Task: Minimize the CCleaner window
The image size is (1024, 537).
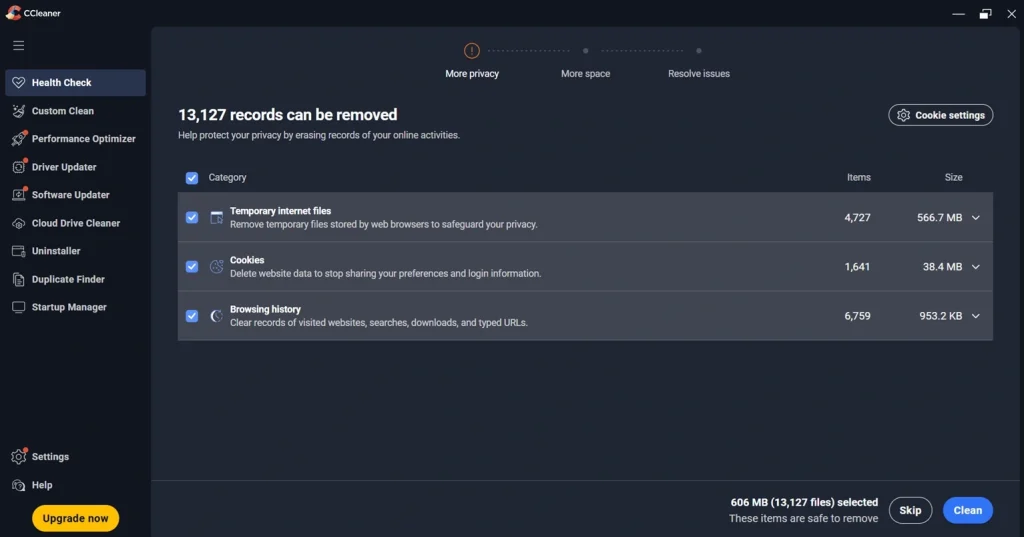Action: point(958,14)
